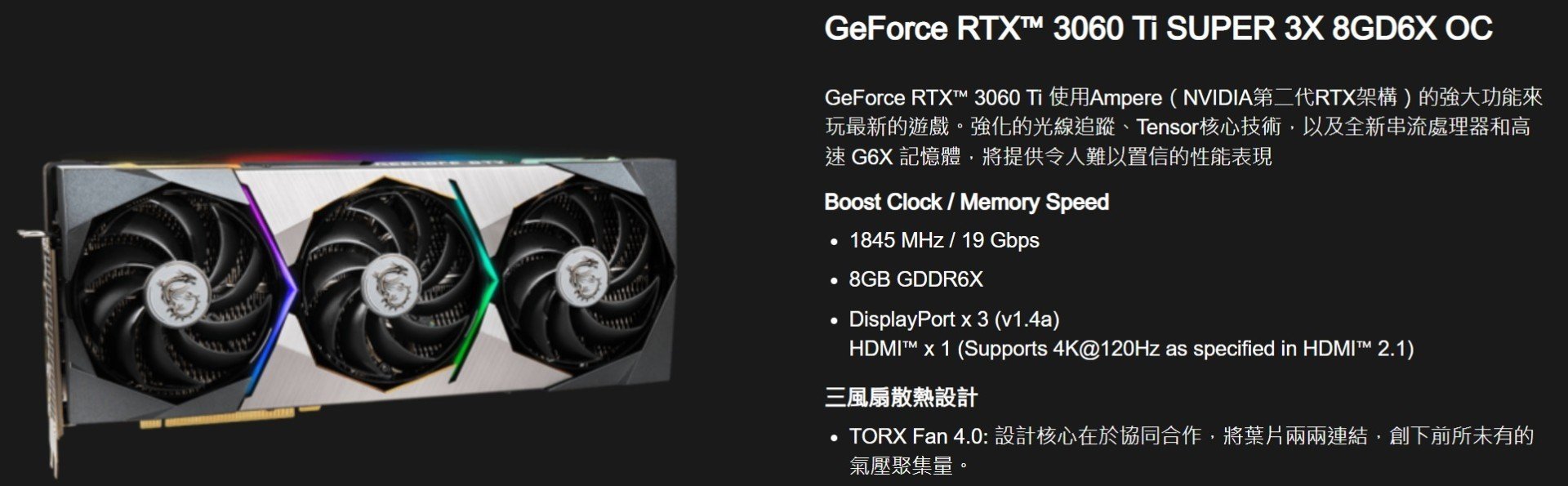
Task: Click the 氣壓聚集量 text on the last line
Action: pyautogui.click(x=901, y=466)
